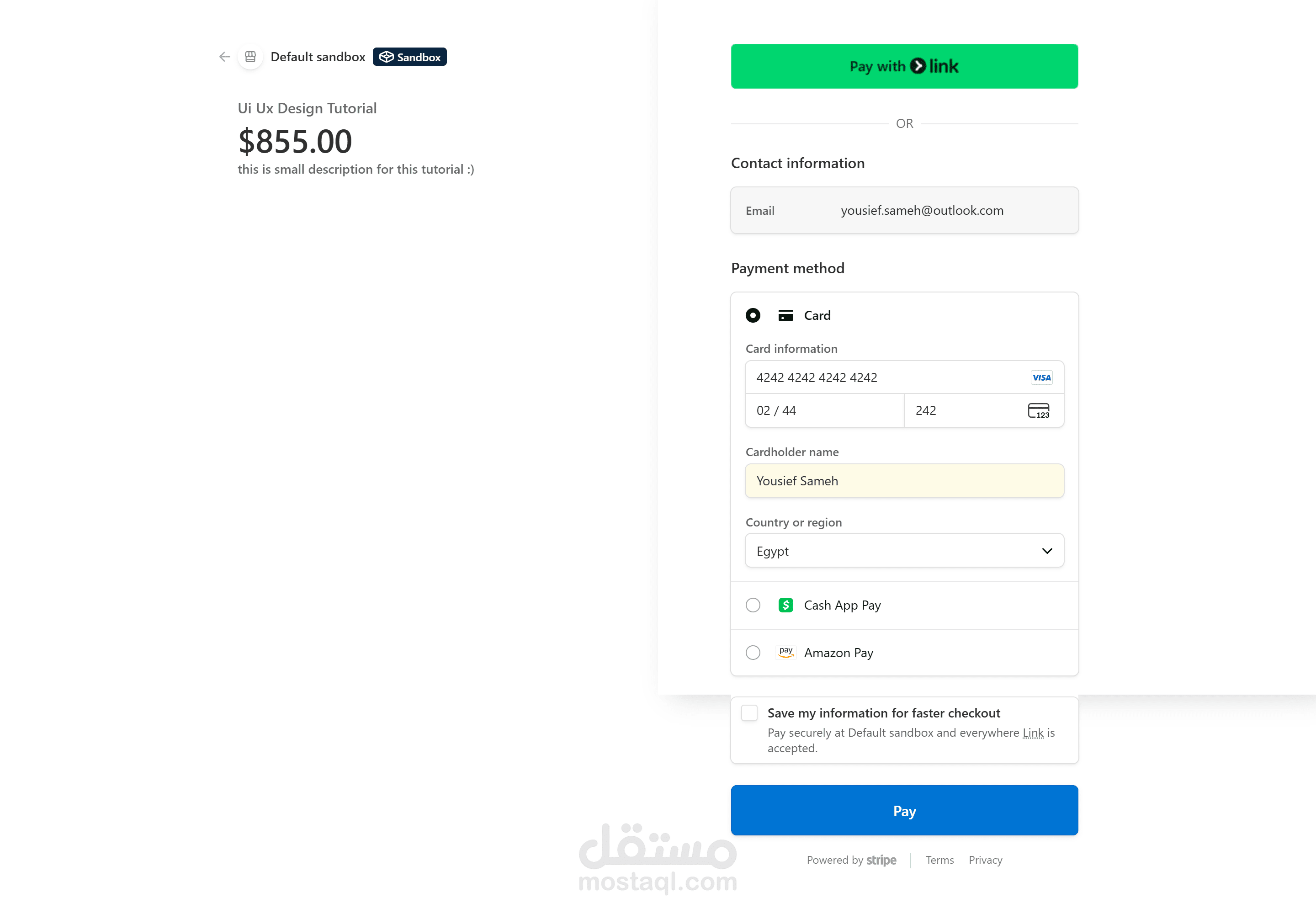The width and height of the screenshot is (1316, 914).
Task: Click the Cardholder name field
Action: [x=904, y=481]
